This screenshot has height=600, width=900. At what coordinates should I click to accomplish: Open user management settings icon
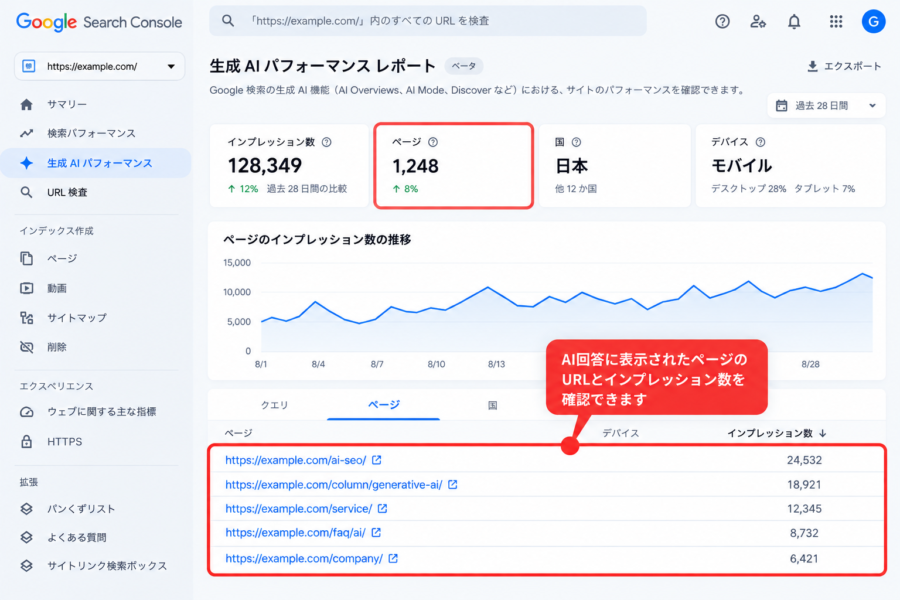[x=758, y=22]
